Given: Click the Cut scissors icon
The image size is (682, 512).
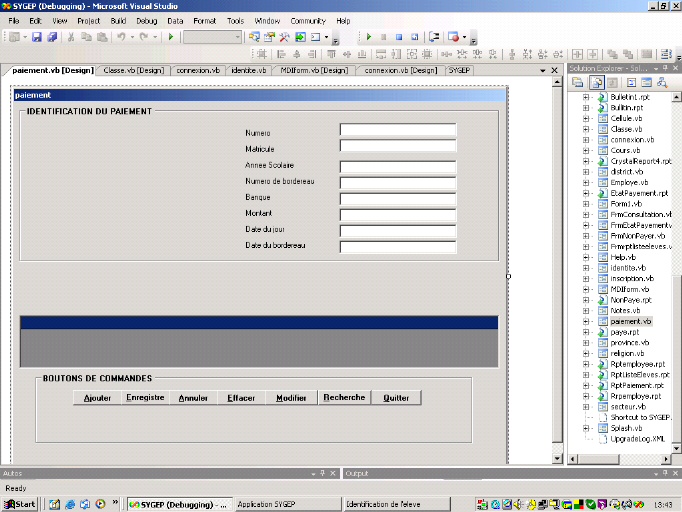Looking at the screenshot, I should coord(72,37).
